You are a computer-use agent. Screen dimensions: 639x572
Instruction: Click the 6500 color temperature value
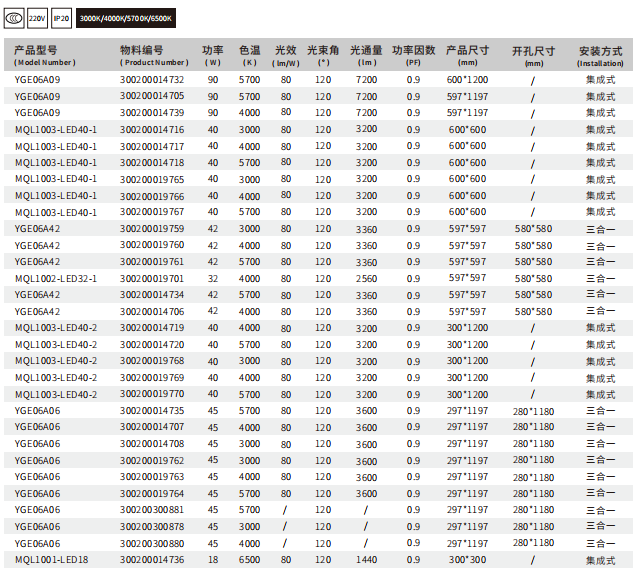point(249,560)
